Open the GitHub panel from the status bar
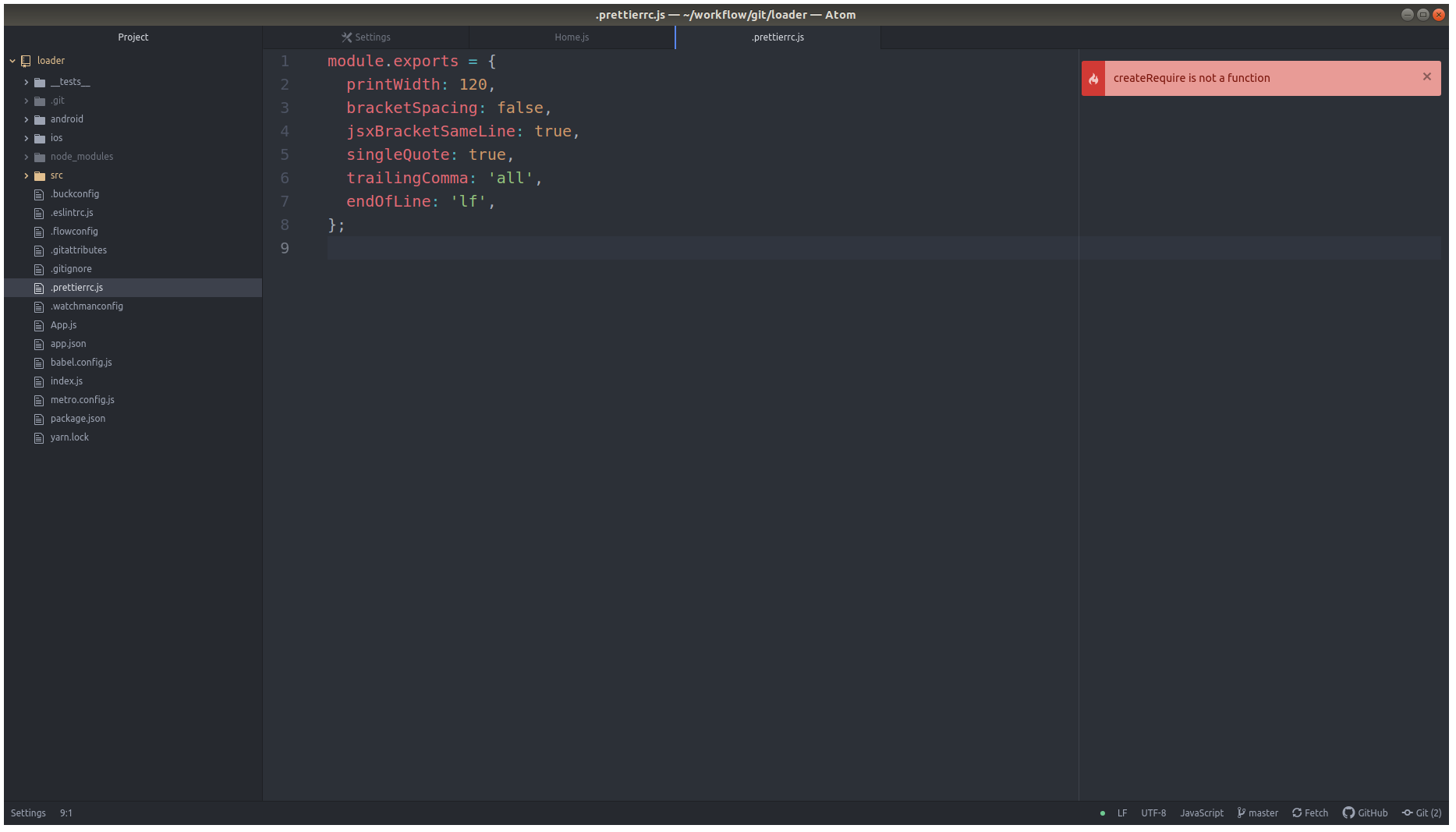The image size is (1456, 832). coord(1365,813)
